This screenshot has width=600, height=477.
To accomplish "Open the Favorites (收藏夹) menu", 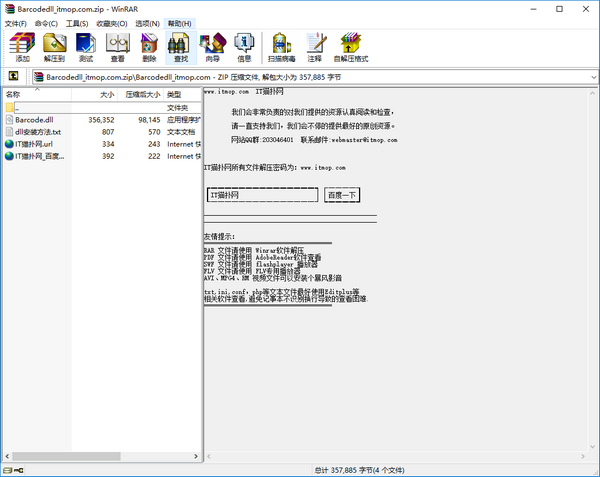I will pyautogui.click(x=111, y=24).
